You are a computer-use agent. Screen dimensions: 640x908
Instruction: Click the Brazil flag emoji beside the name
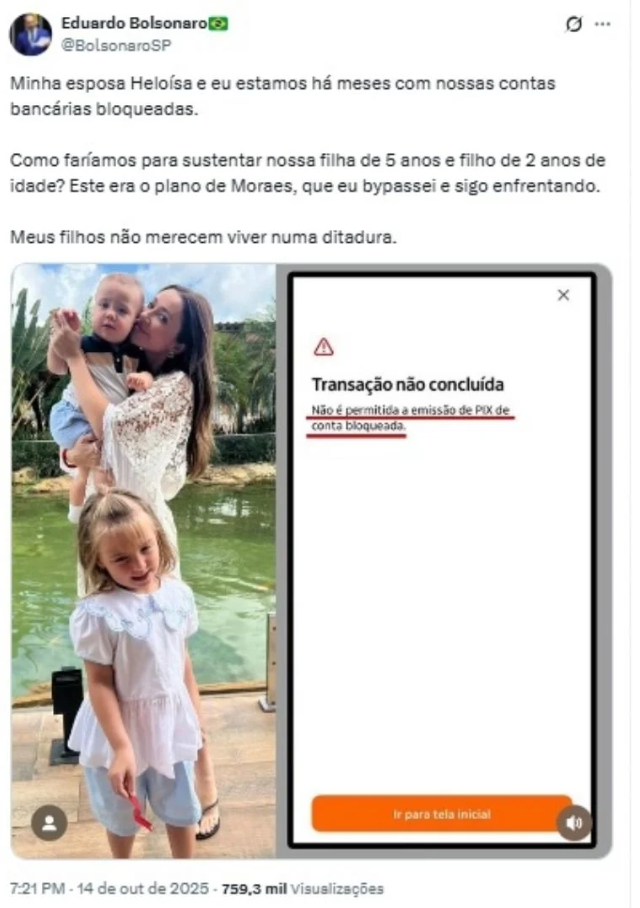(218, 23)
